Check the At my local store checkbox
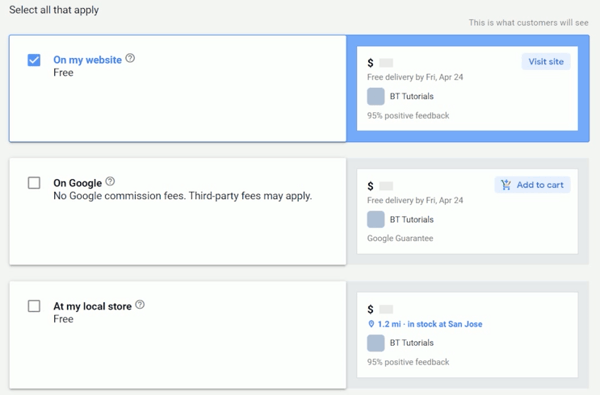Viewport: 600px width, 395px height. point(34,306)
